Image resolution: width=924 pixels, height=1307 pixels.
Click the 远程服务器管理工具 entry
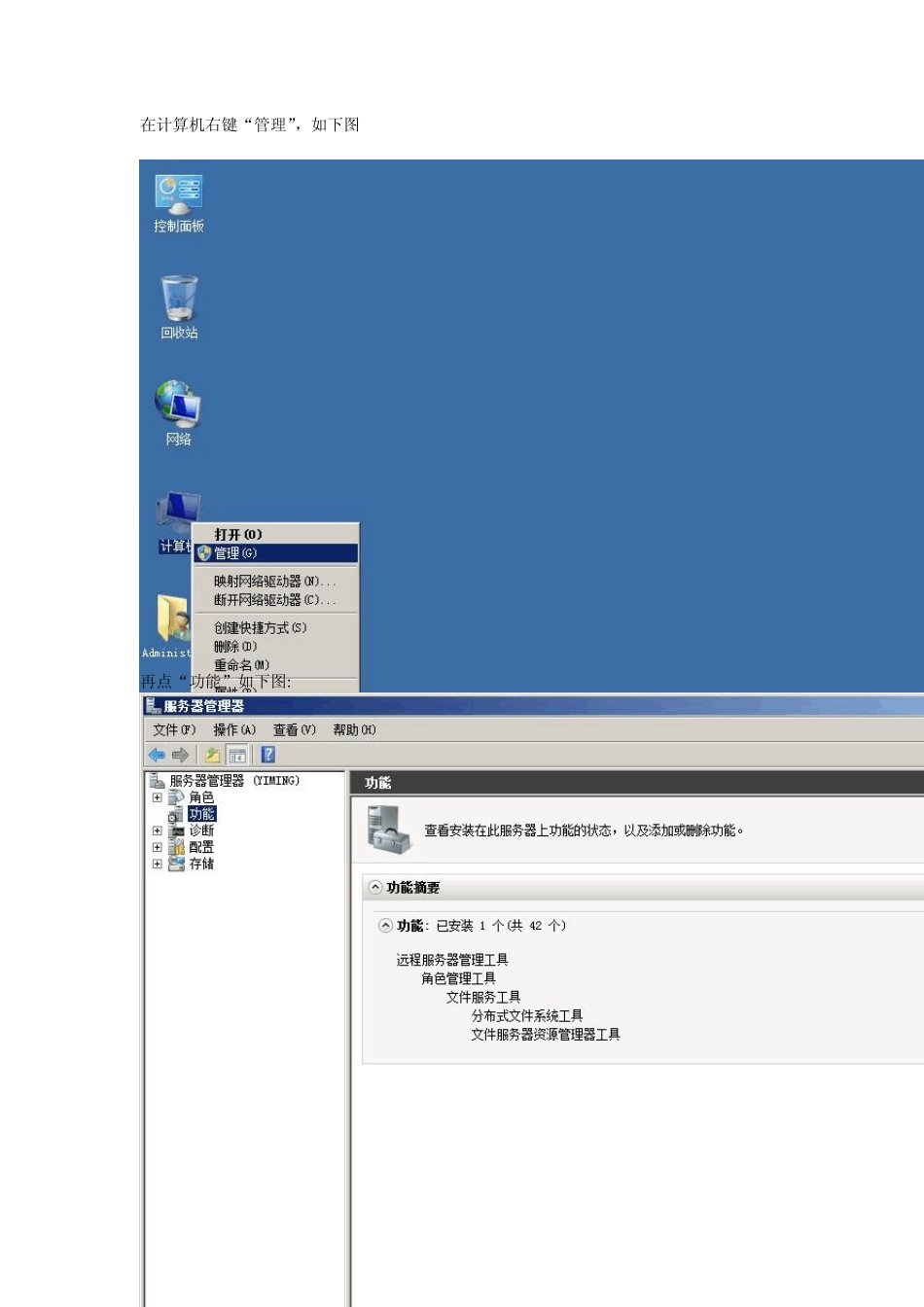tap(452, 960)
